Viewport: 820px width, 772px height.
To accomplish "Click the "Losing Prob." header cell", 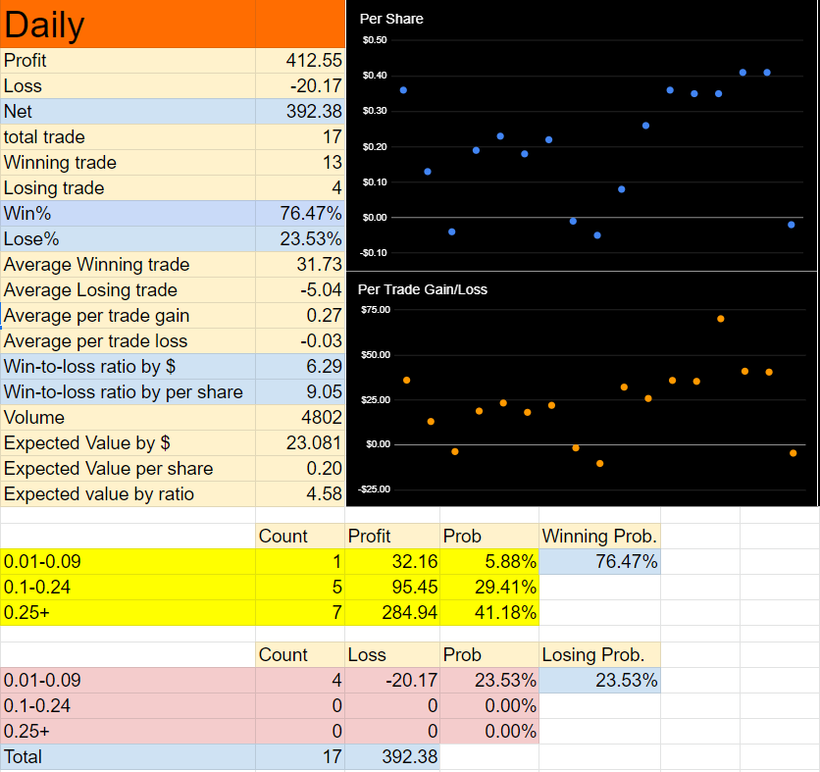I will tap(599, 655).
